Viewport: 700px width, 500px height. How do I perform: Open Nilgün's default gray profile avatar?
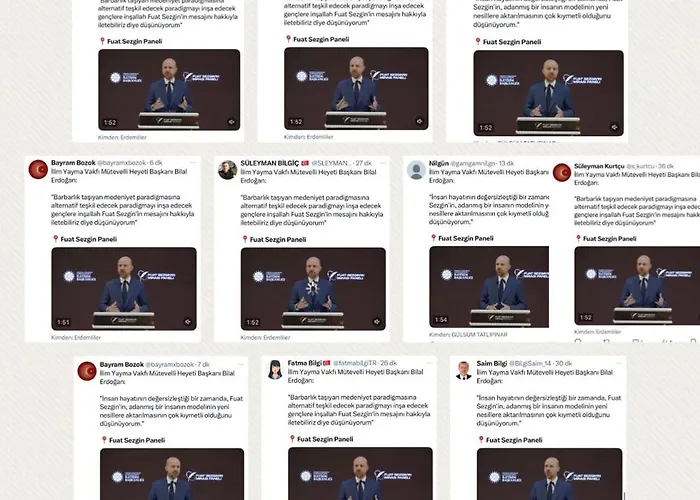pos(416,170)
